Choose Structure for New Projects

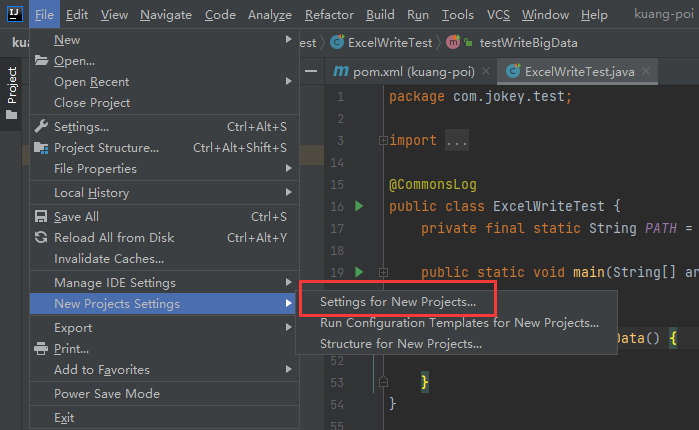pos(456,344)
